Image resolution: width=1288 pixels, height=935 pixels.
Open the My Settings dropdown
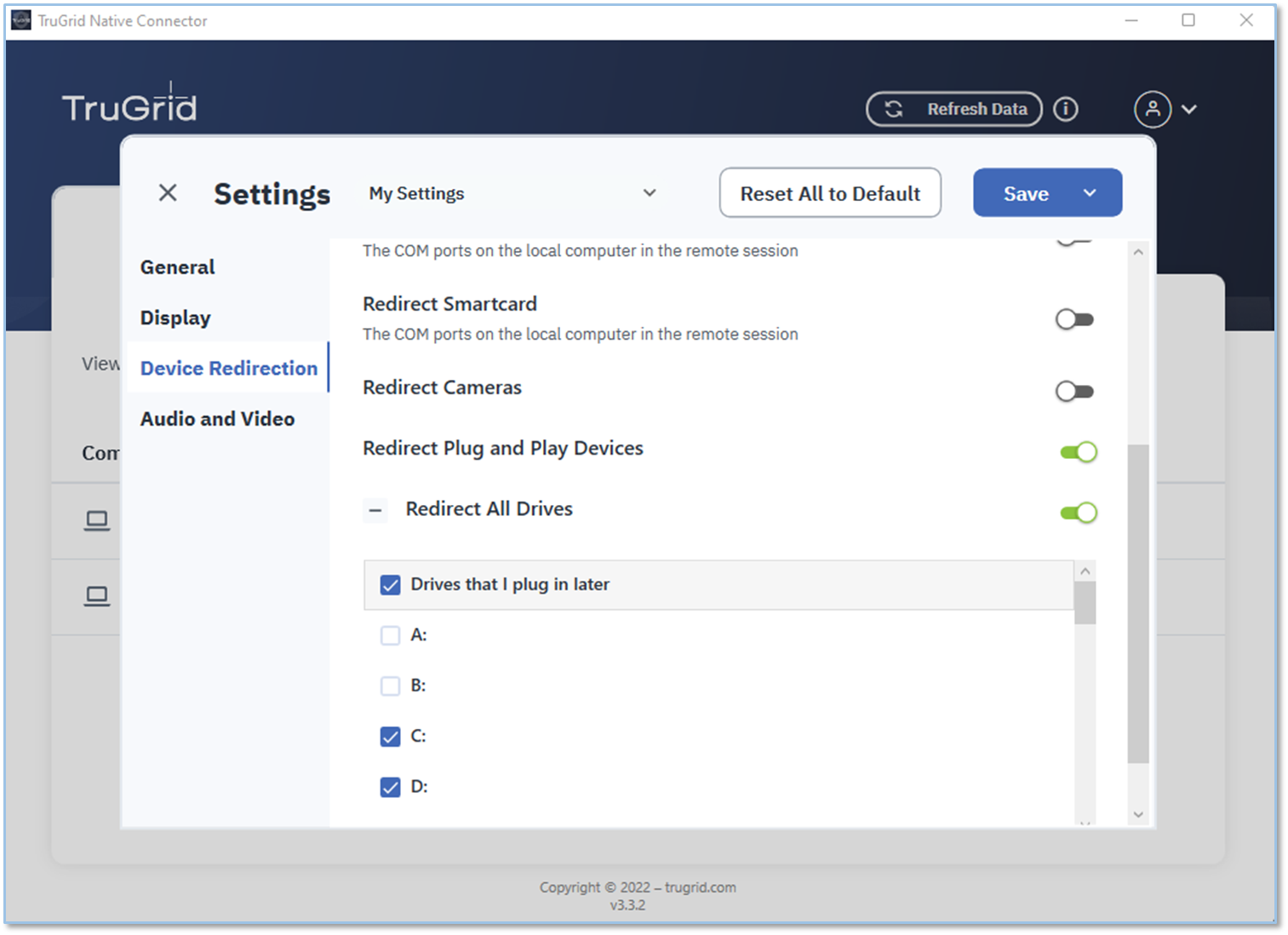click(512, 193)
